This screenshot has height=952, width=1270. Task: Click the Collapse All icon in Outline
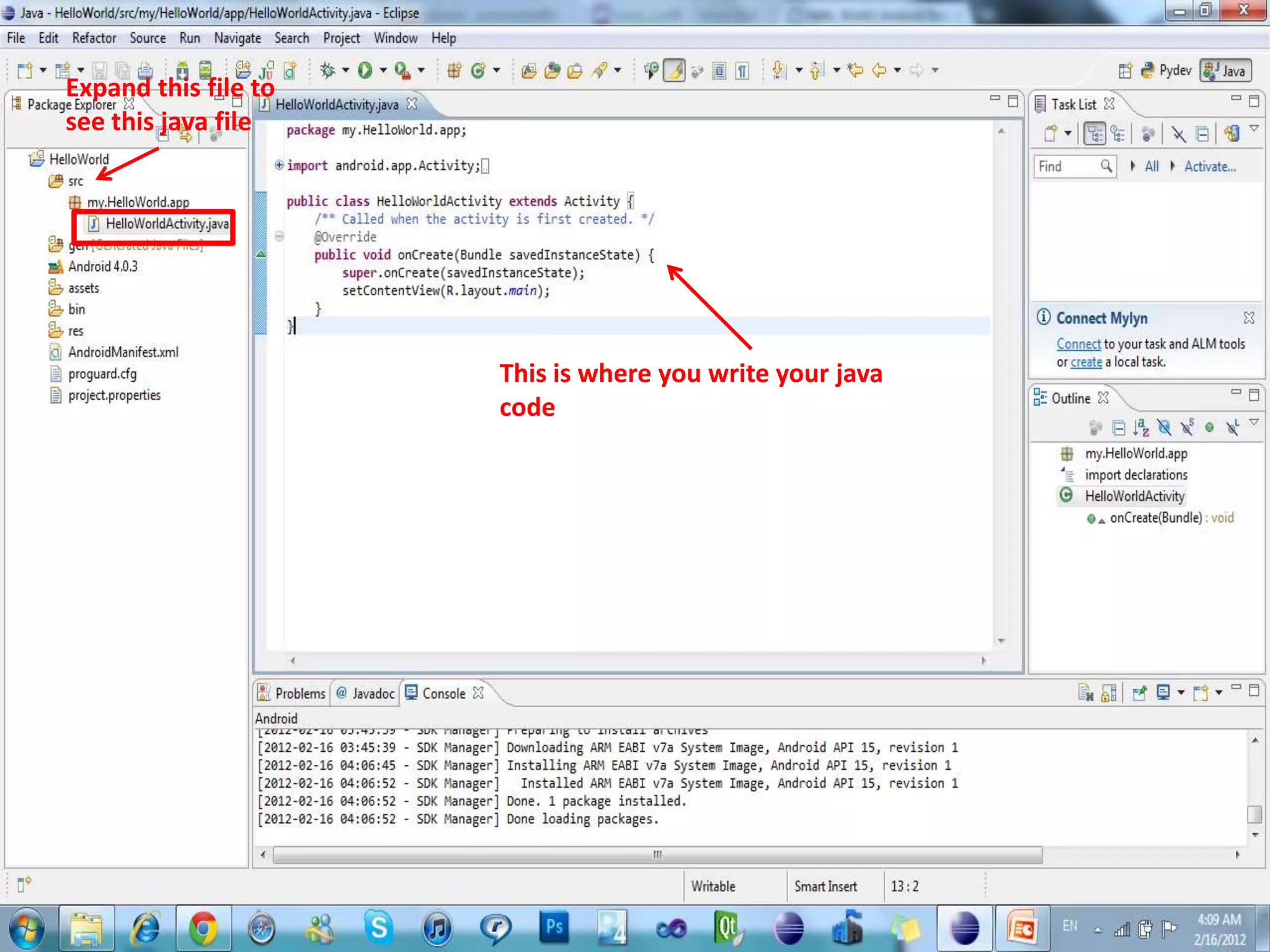(1119, 428)
